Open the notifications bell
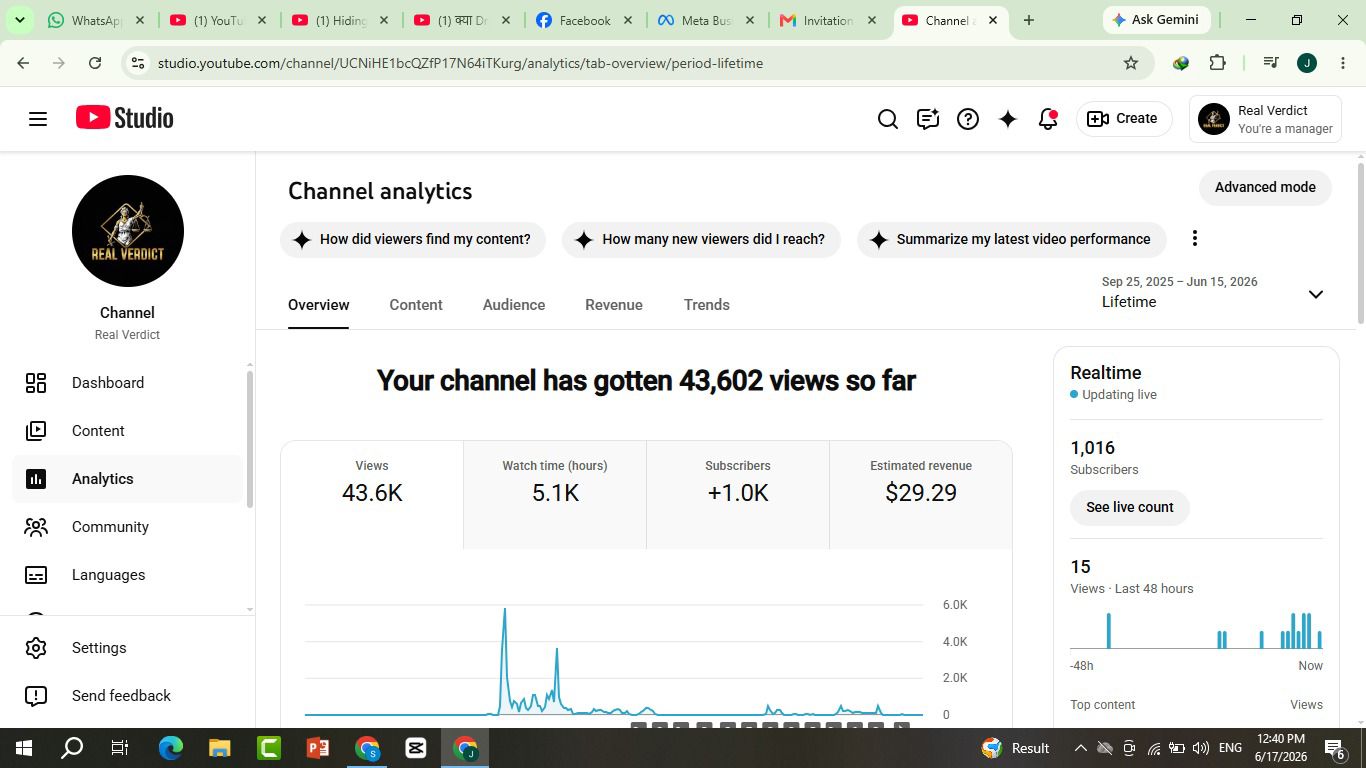The width and height of the screenshot is (1366, 768). [x=1048, y=119]
